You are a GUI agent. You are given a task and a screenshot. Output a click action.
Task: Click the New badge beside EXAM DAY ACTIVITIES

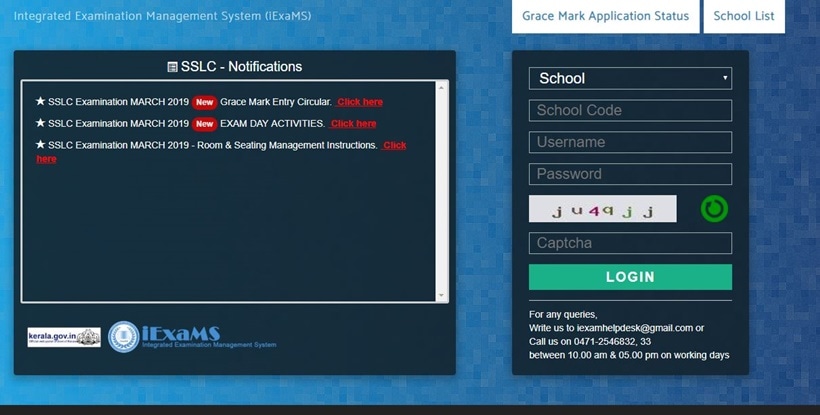pyautogui.click(x=204, y=124)
